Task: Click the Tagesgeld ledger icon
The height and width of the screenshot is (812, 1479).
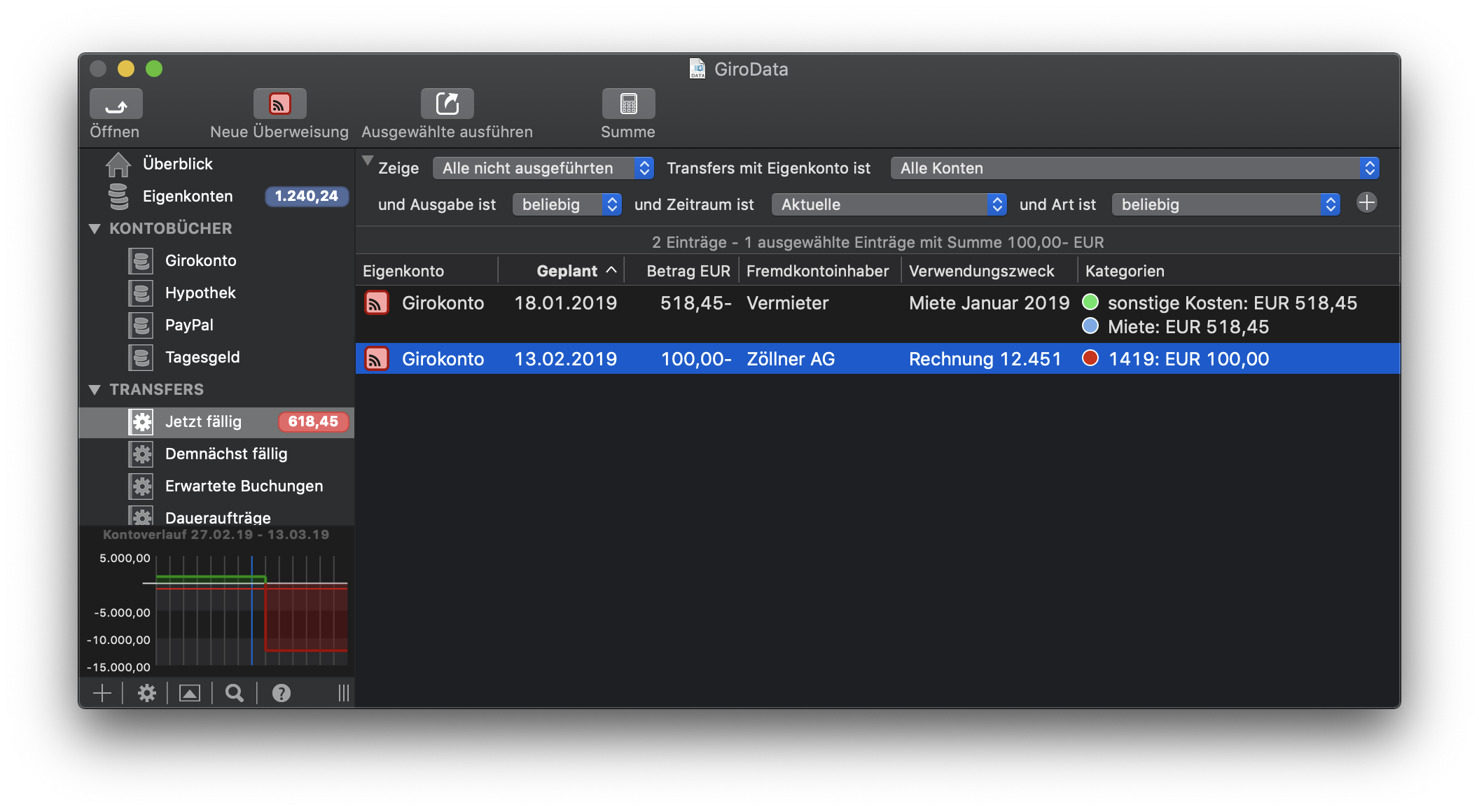Action: [141, 358]
